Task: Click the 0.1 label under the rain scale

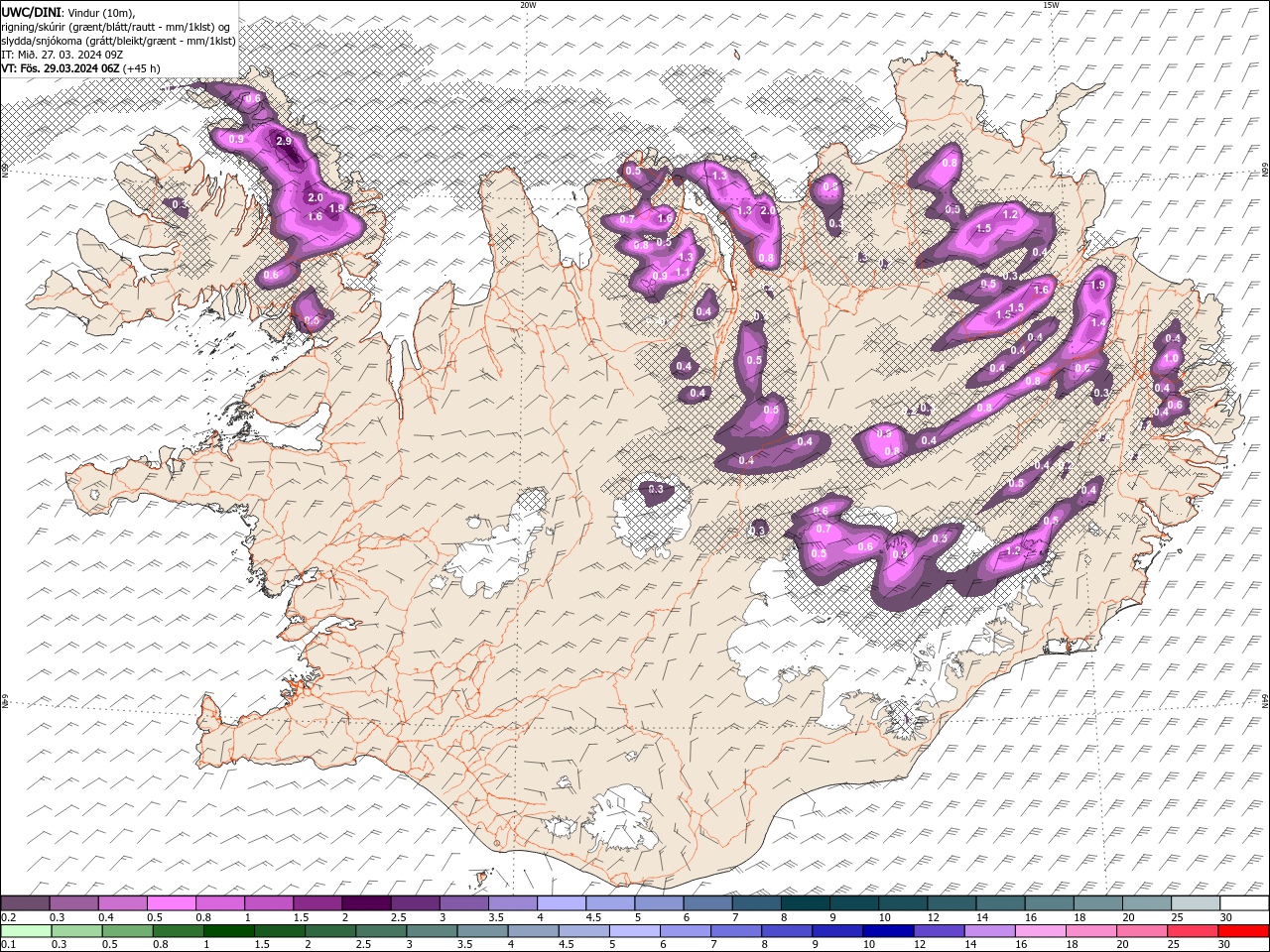Action: [x=7, y=945]
